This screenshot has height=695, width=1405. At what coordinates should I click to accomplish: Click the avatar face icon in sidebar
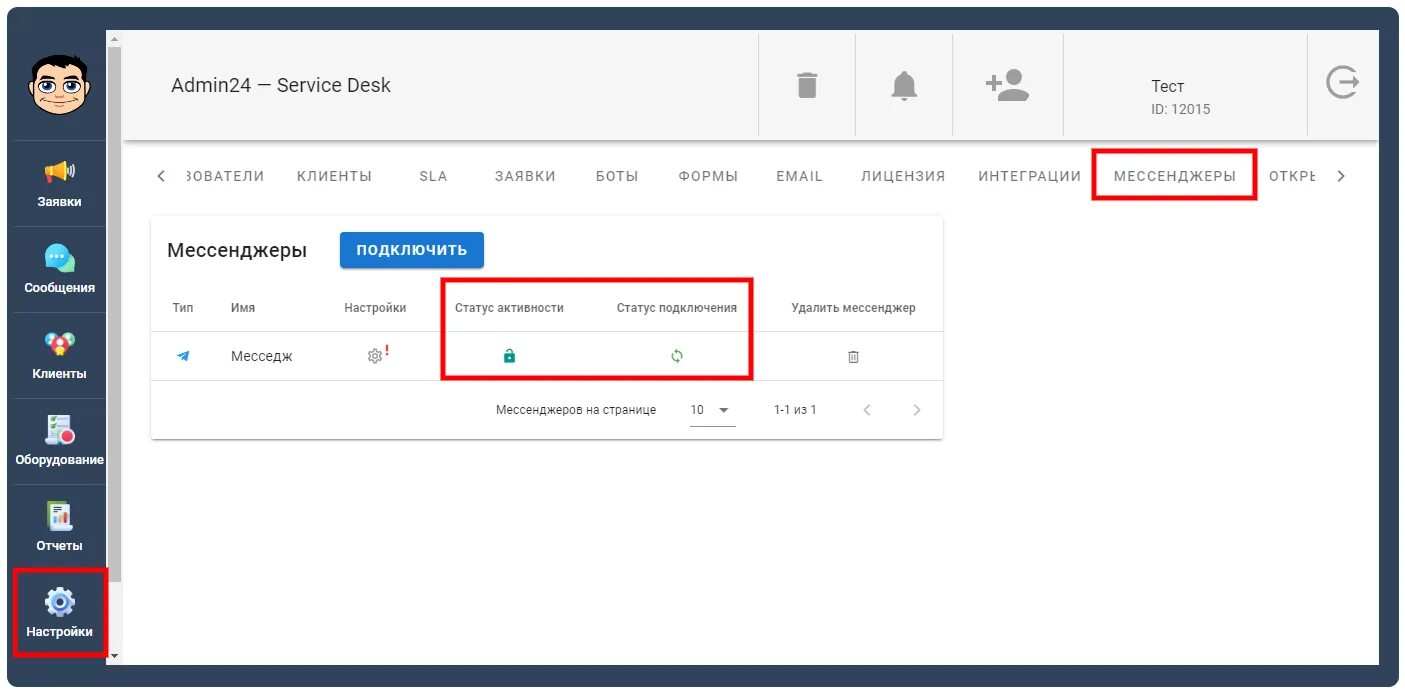(x=60, y=84)
